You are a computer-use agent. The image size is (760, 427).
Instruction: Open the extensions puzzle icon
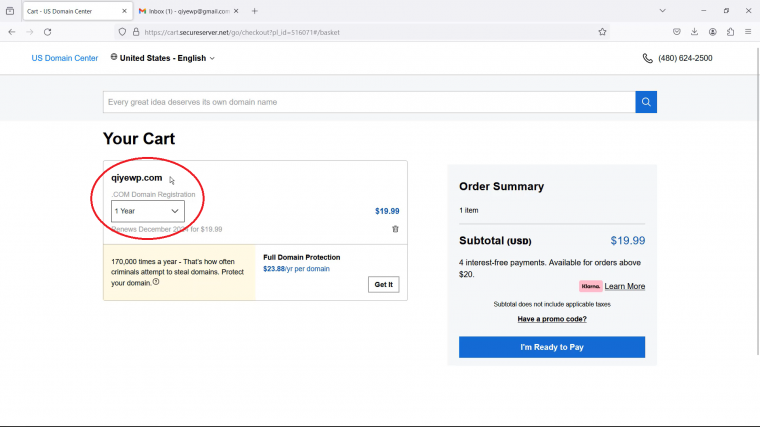[x=730, y=32]
